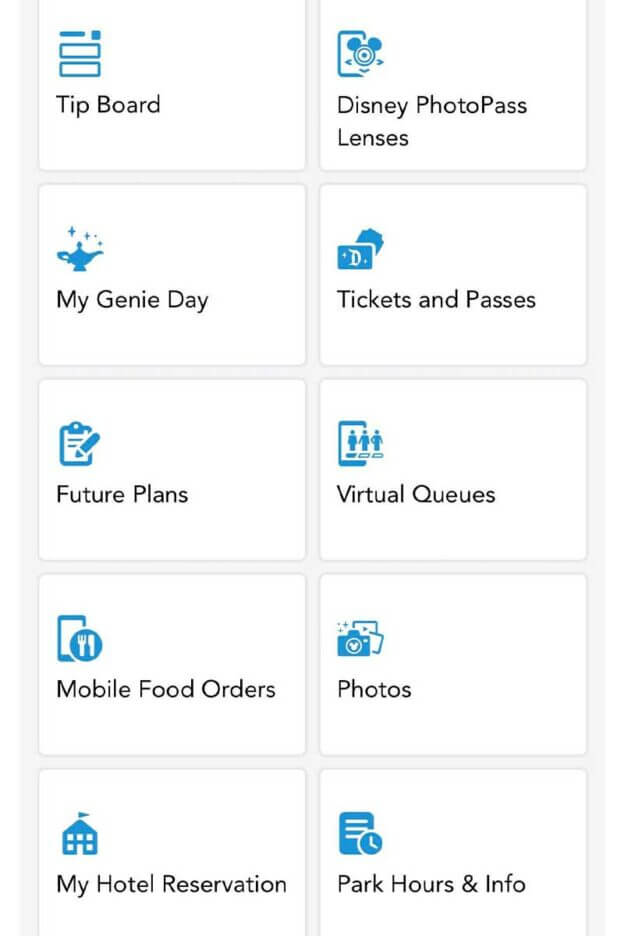Click the Tip Board label
Viewport: 624px width, 936px height.
tap(108, 105)
